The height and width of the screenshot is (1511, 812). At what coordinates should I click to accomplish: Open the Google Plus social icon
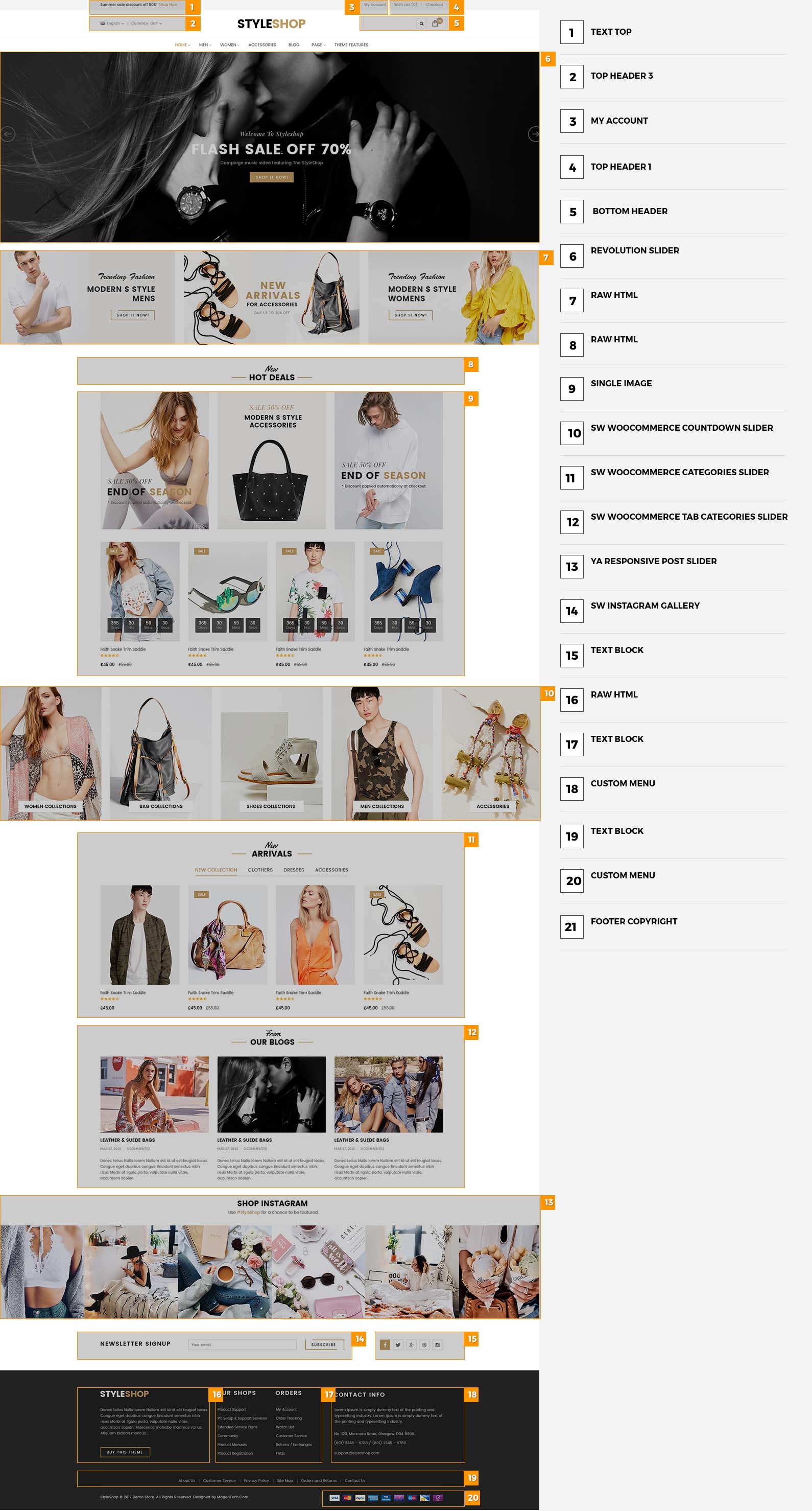[411, 1345]
